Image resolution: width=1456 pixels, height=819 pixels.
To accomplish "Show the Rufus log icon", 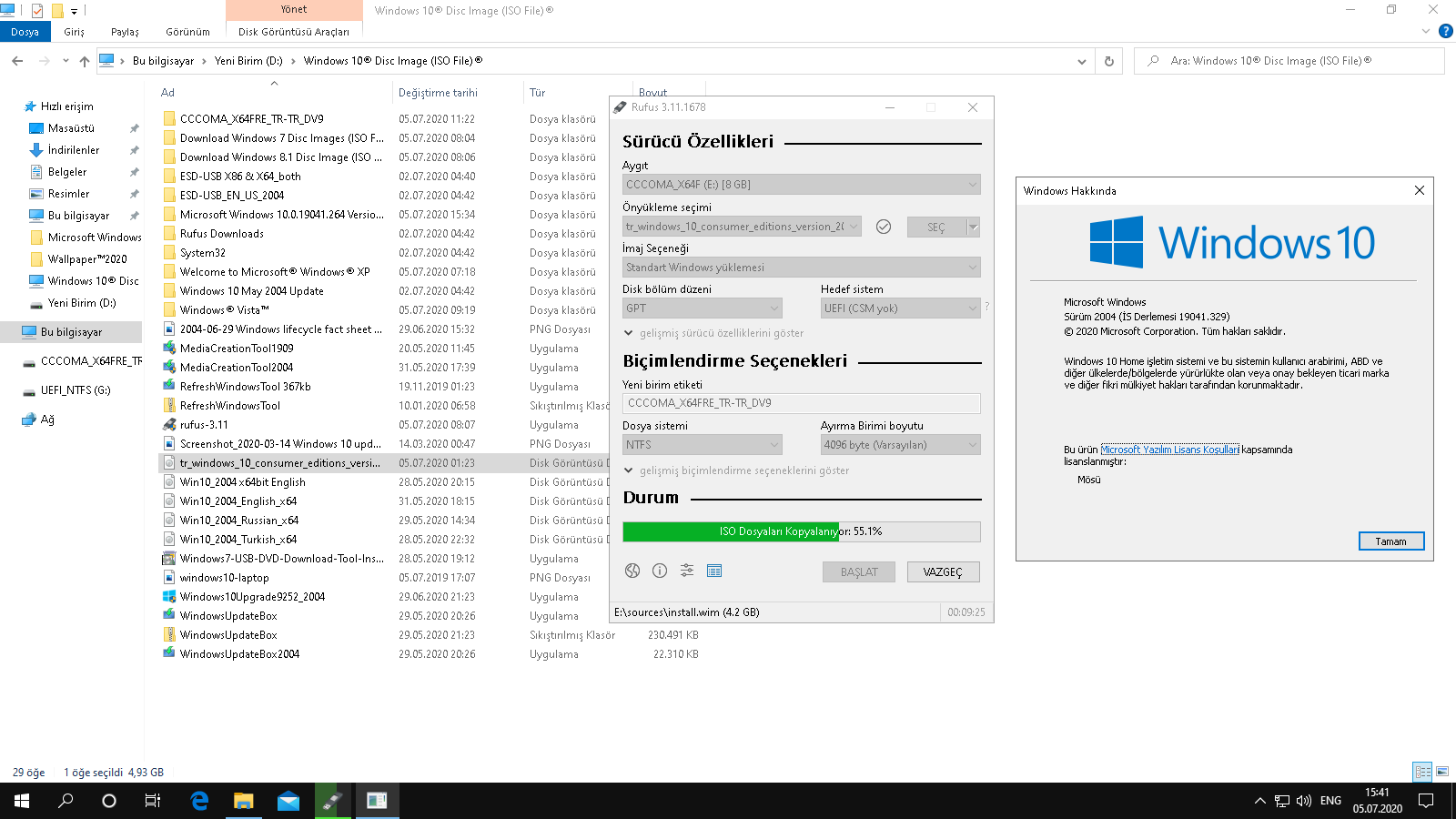I will click(x=714, y=571).
